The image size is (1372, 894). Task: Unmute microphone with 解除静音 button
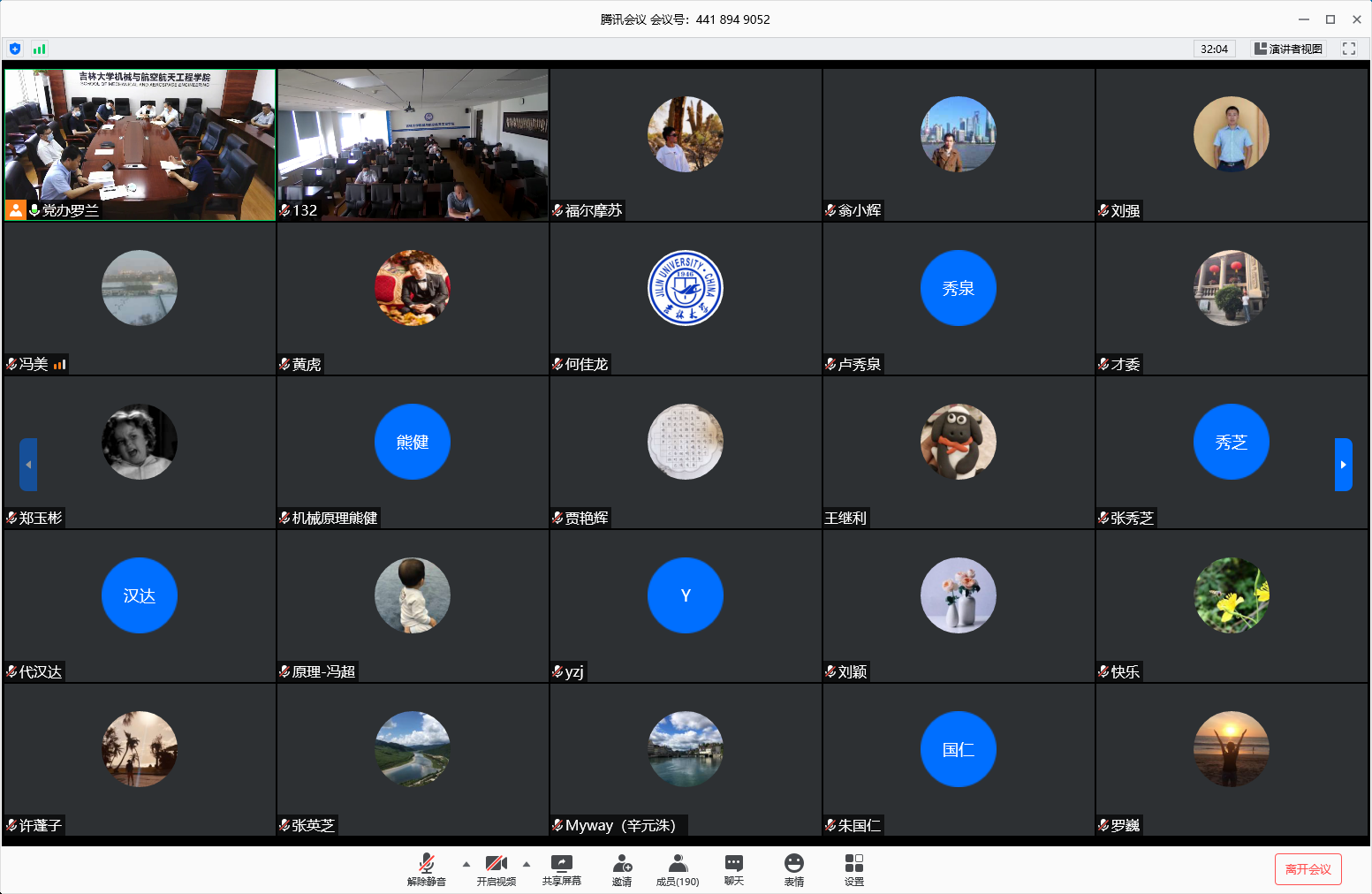coord(426,869)
